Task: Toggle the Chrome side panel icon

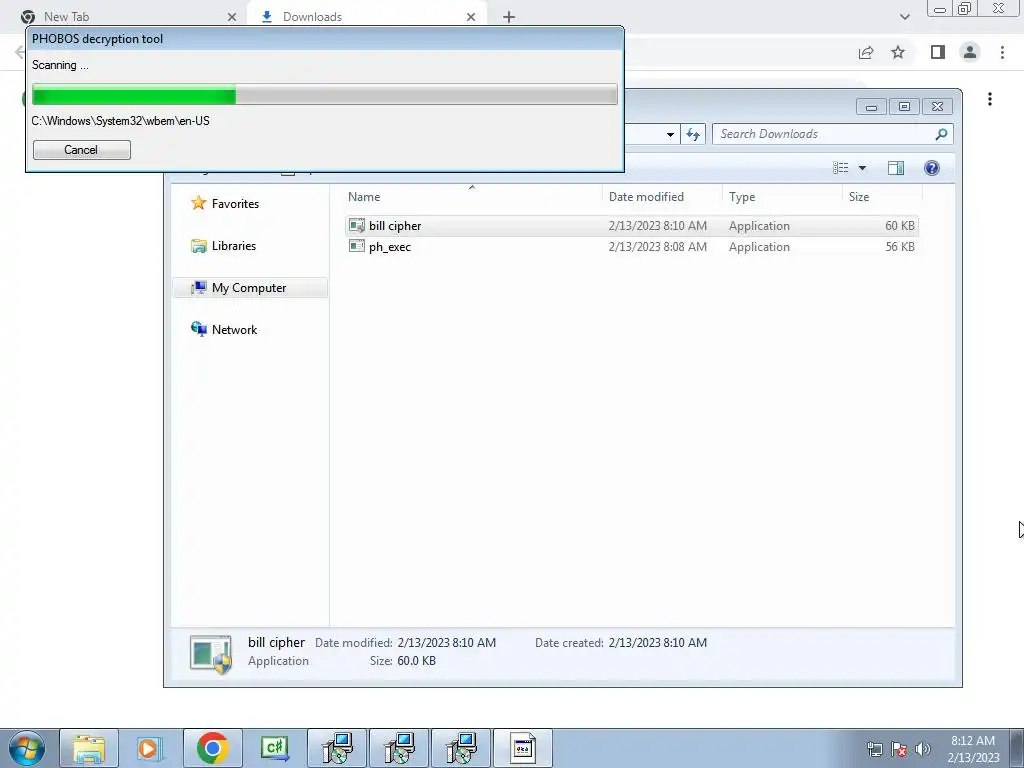Action: pos(938,52)
